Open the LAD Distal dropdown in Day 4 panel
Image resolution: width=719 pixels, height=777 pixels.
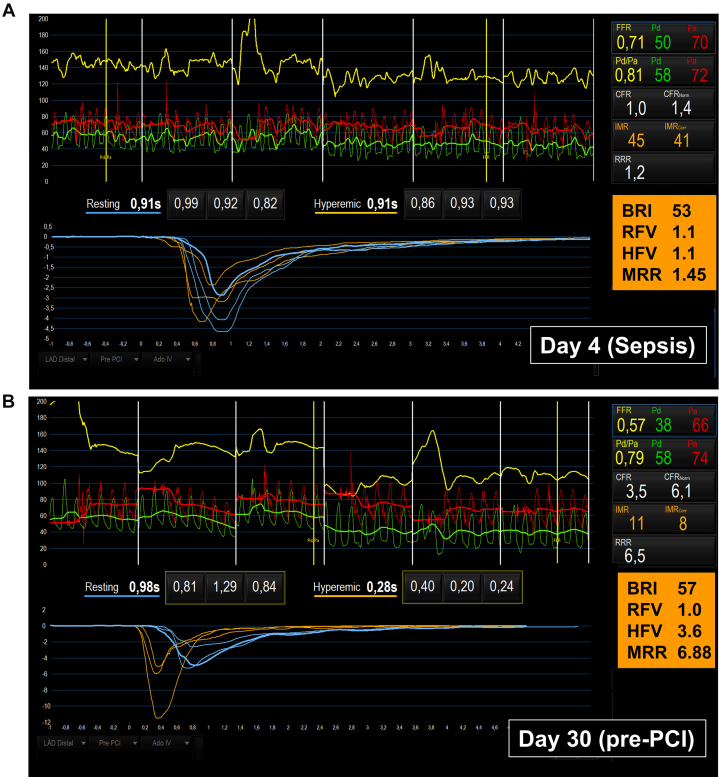click(64, 359)
